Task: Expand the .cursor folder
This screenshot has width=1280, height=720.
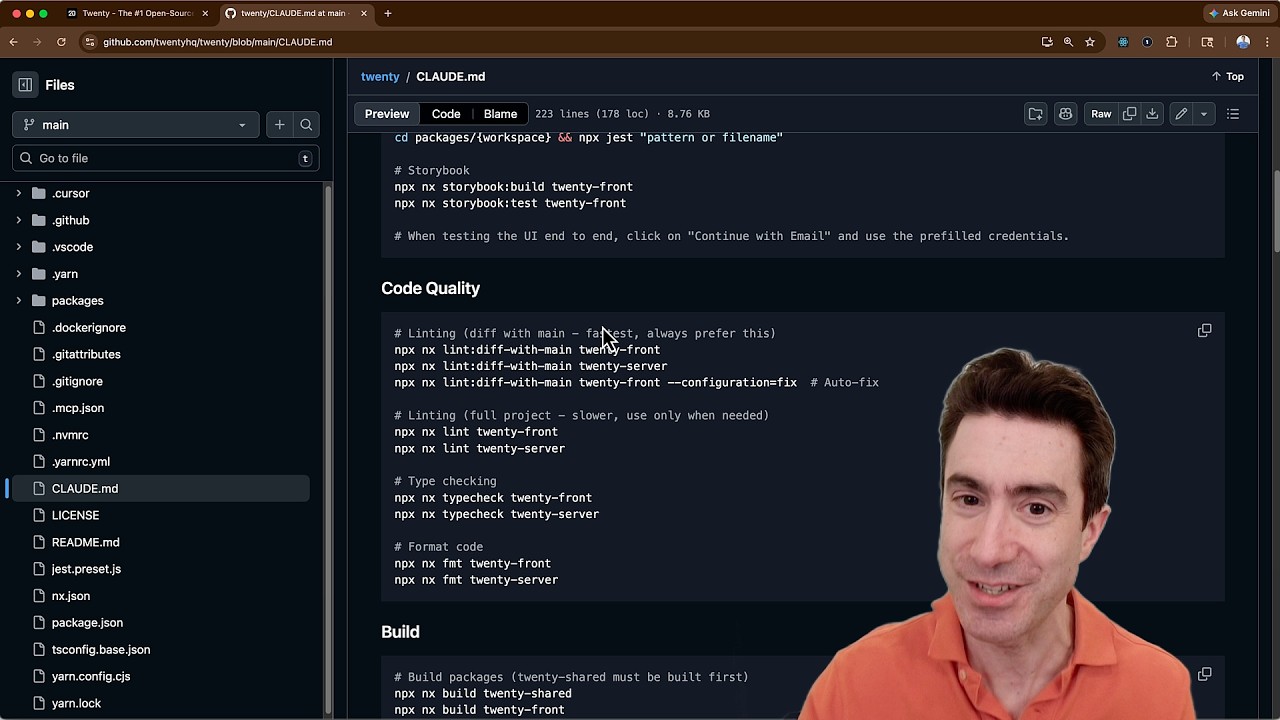Action: tap(18, 193)
